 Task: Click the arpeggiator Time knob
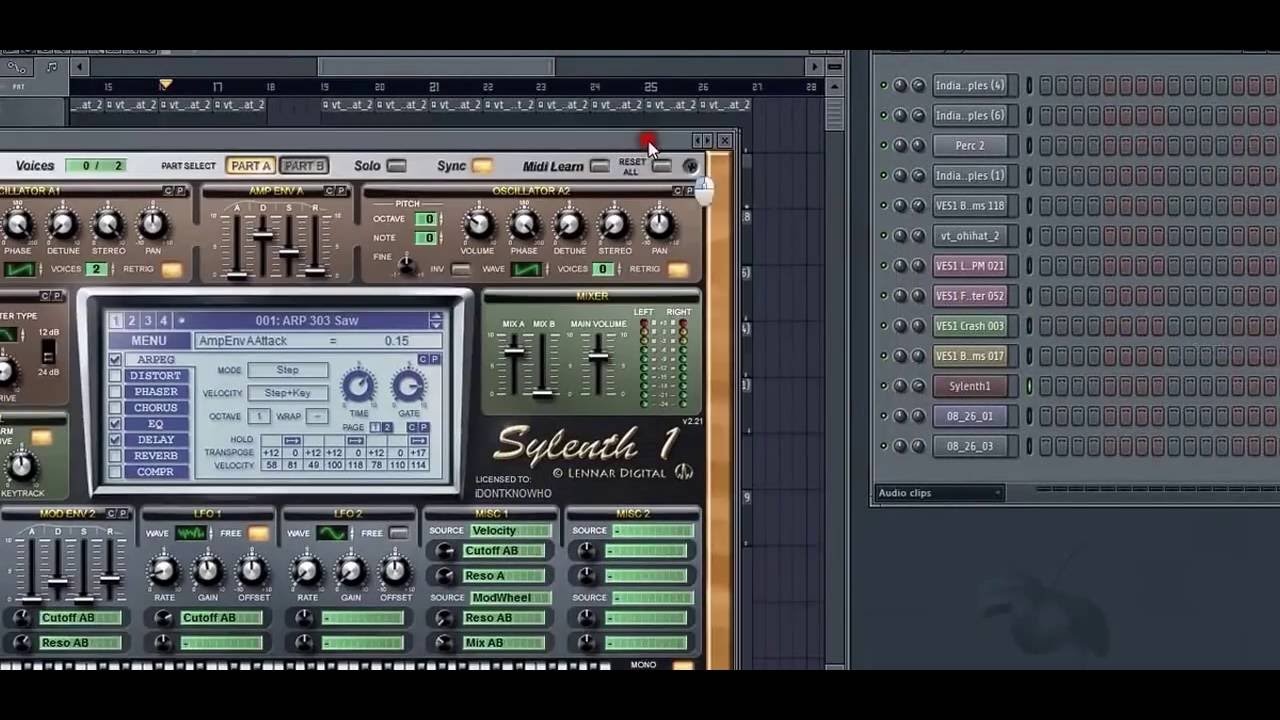coord(358,386)
